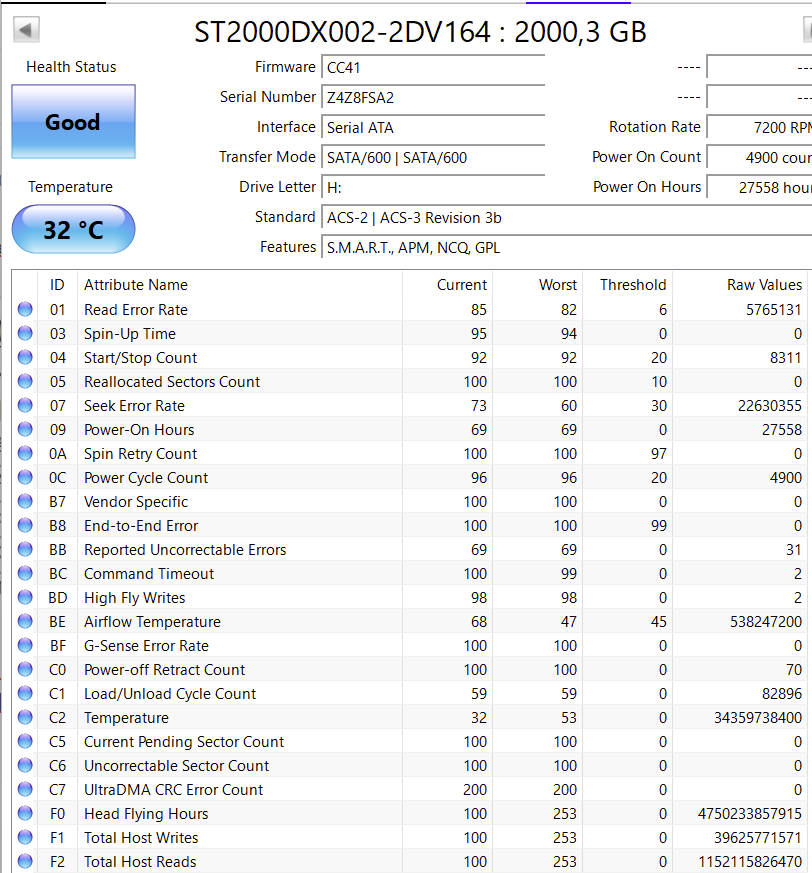
Task: Click the status dot for Current Pending Sector Count
Action: (25, 740)
